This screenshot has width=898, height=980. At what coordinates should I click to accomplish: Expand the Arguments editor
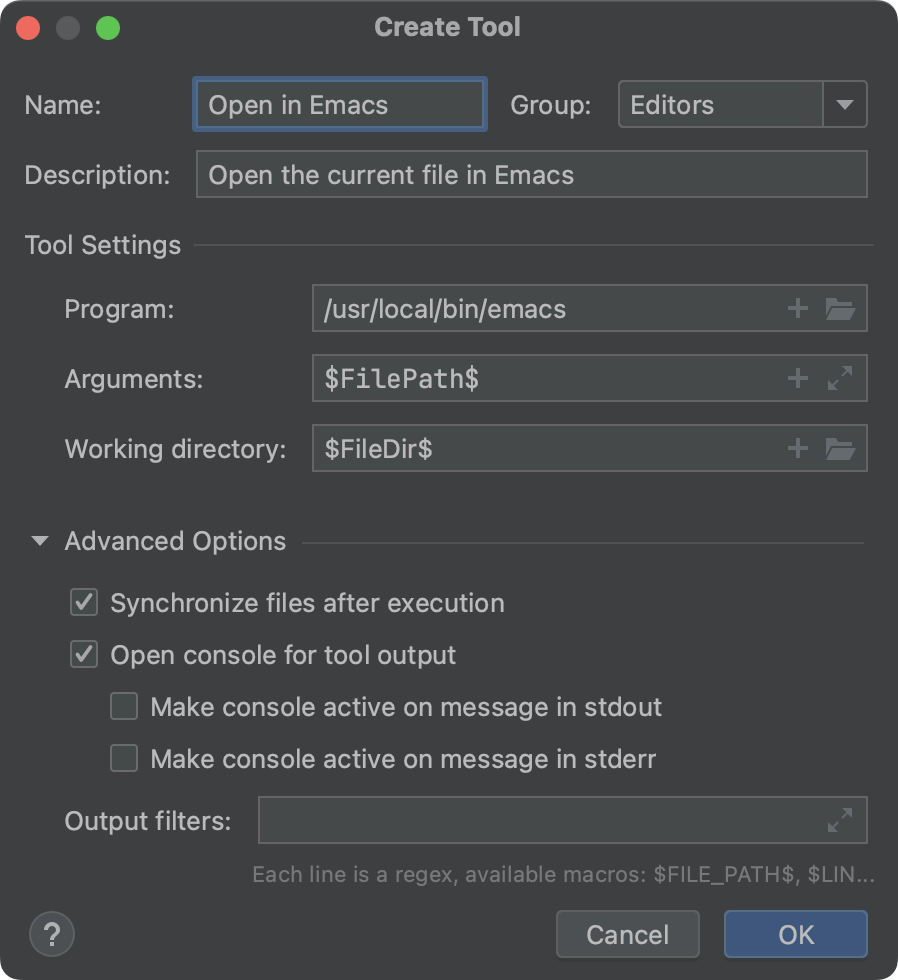click(x=842, y=379)
